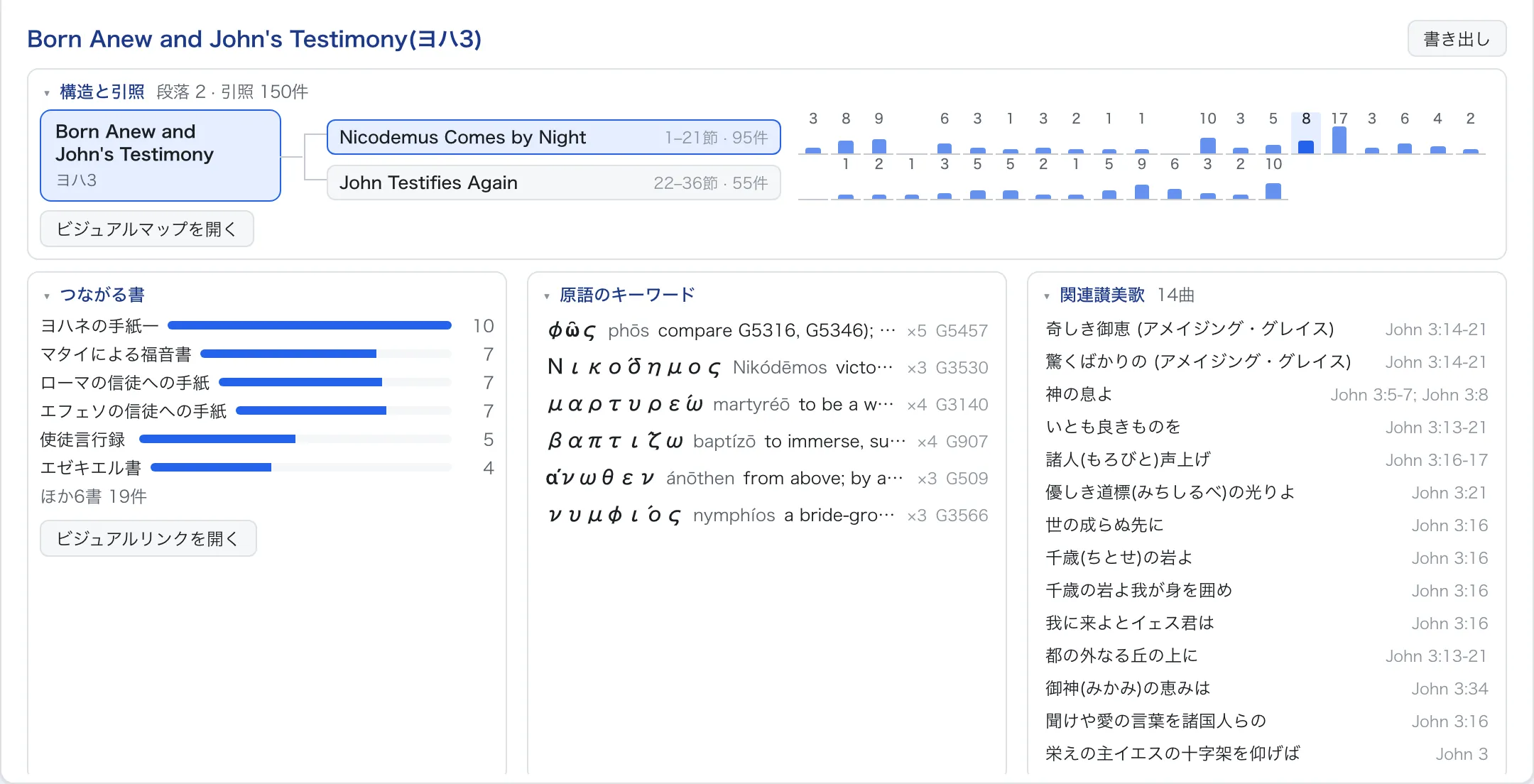This screenshot has height=784, width=1534.
Task: Open hymn 優しき道標(みちしるべ)の光りよ
Action: pos(1266,492)
